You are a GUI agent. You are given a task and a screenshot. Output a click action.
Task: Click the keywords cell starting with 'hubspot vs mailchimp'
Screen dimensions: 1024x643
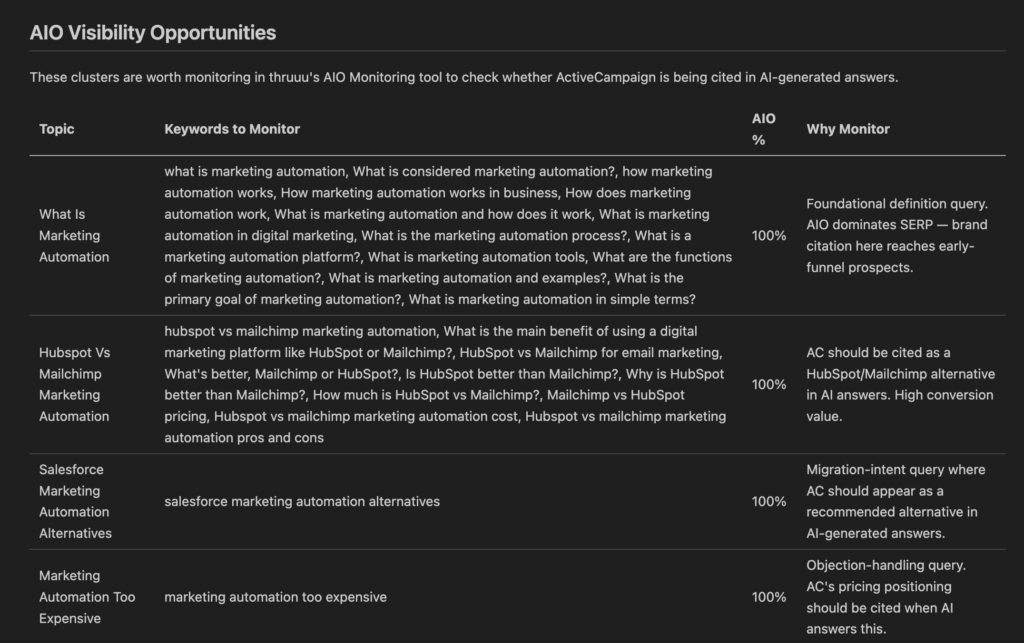tap(446, 384)
